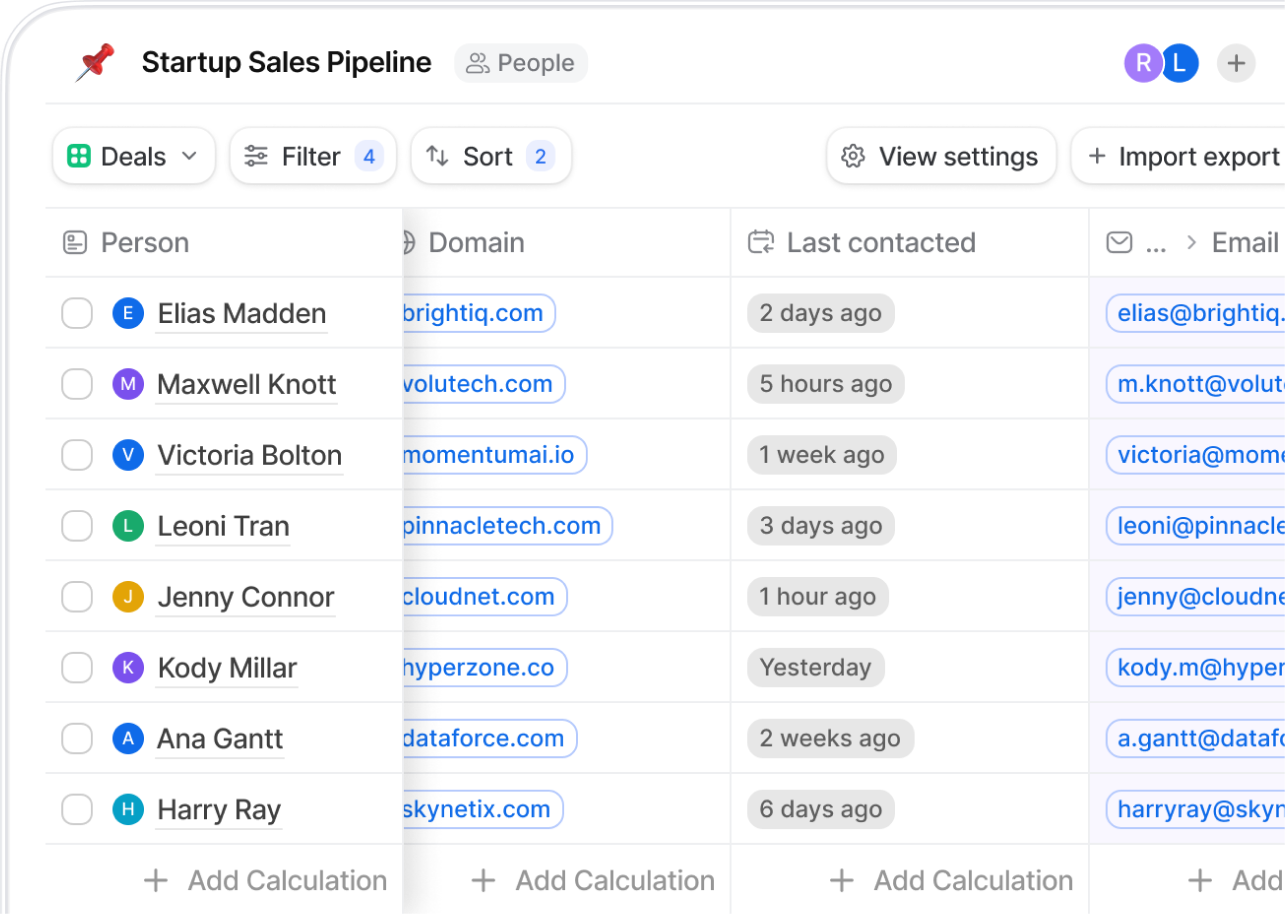Click the People tag beside title

tap(521, 64)
